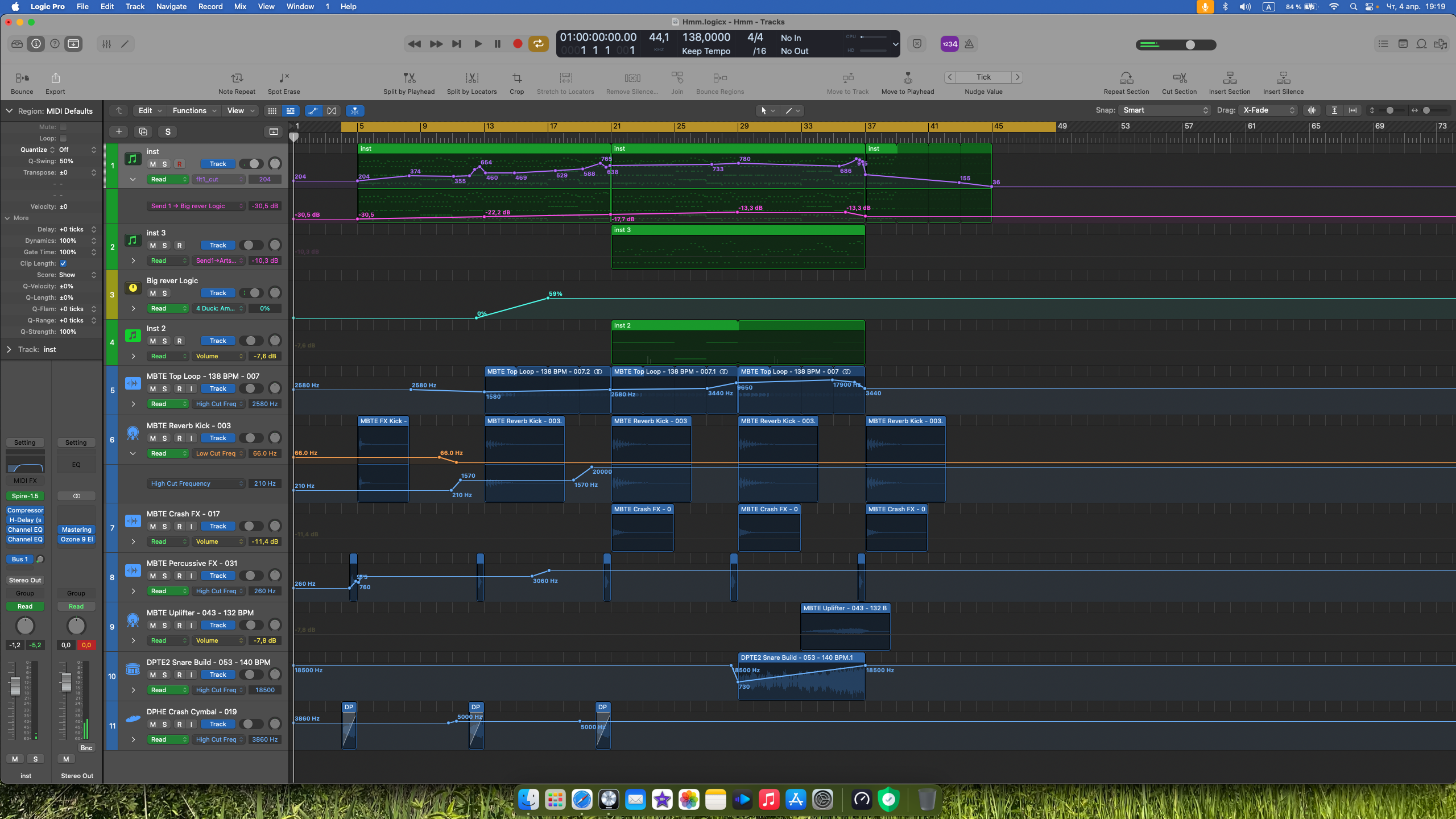The image size is (1456, 819).
Task: Open the Quick Help inspector icon
Action: pos(55,44)
